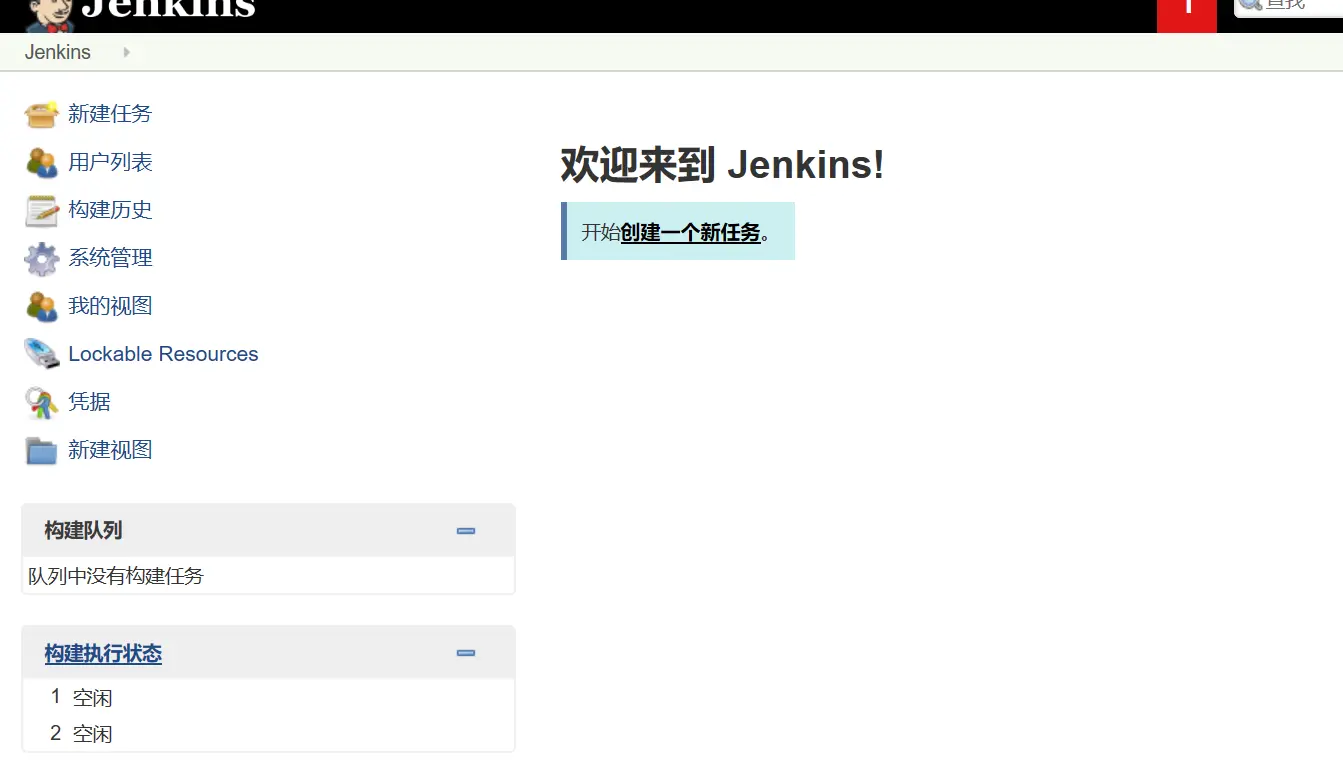
Task: Open 我的视图 link
Action: [x=110, y=306]
